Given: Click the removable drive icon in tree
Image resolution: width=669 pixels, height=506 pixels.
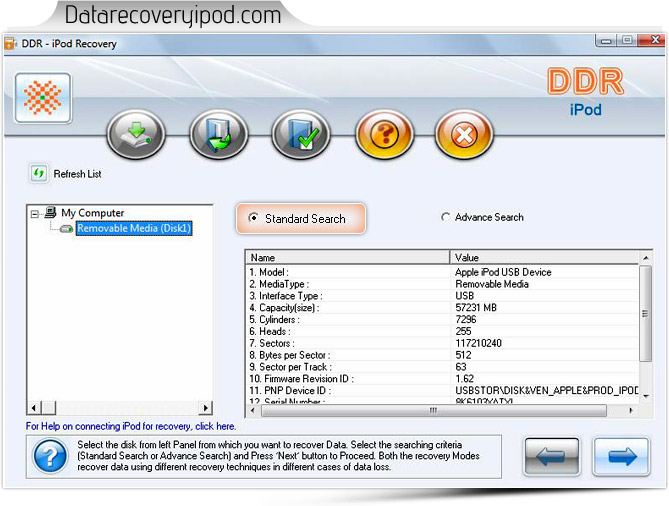Looking at the screenshot, I should [66, 229].
